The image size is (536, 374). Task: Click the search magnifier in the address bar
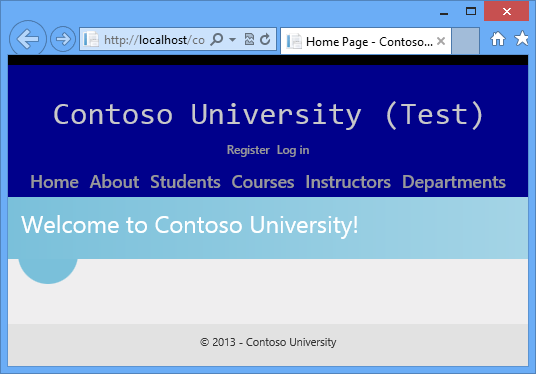pyautogui.click(x=217, y=39)
